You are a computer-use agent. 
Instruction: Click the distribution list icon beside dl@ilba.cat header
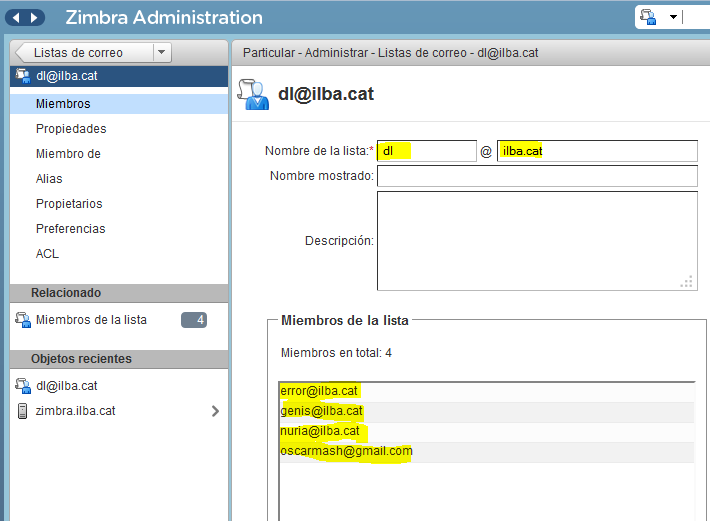click(x=23, y=76)
